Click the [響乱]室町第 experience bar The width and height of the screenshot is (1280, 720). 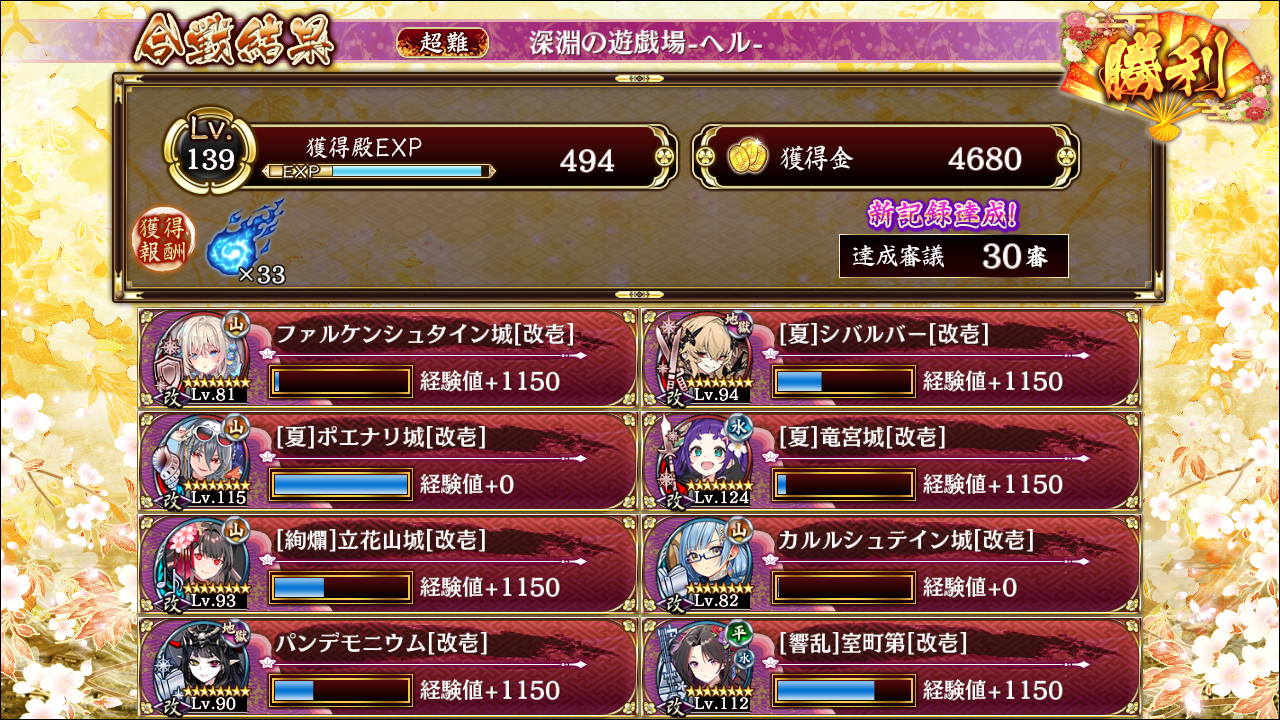coord(844,690)
